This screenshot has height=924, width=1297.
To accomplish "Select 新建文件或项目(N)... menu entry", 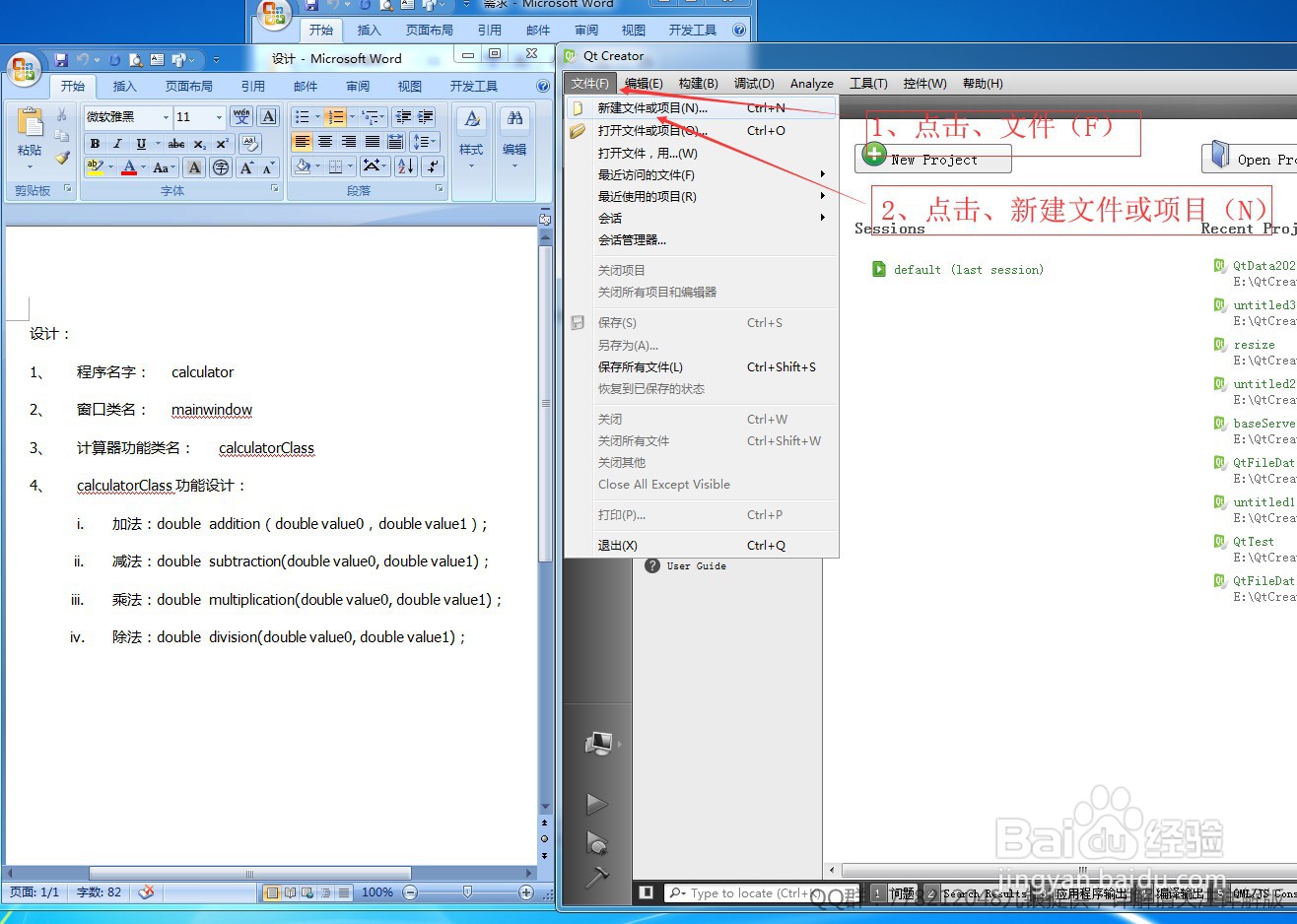I will [x=702, y=108].
